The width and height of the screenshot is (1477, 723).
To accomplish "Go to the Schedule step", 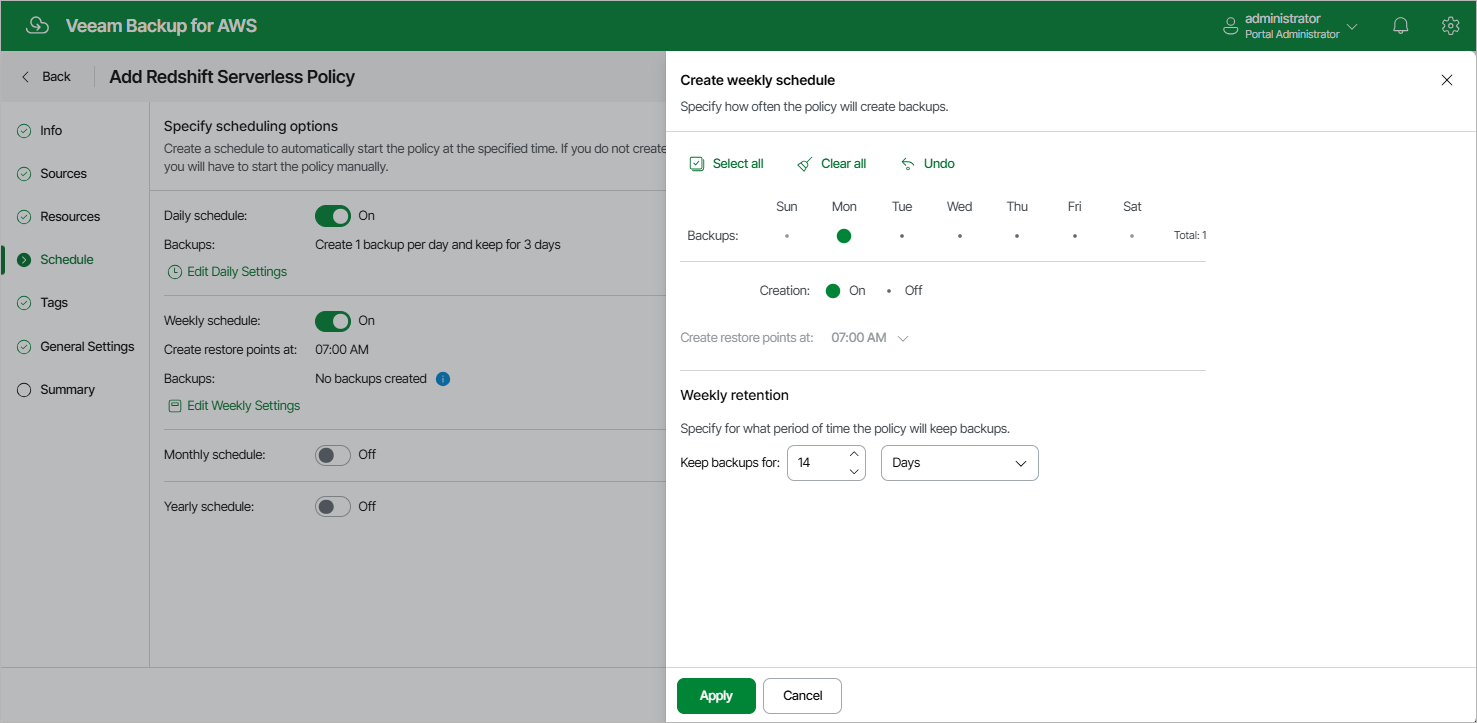I will 67,260.
